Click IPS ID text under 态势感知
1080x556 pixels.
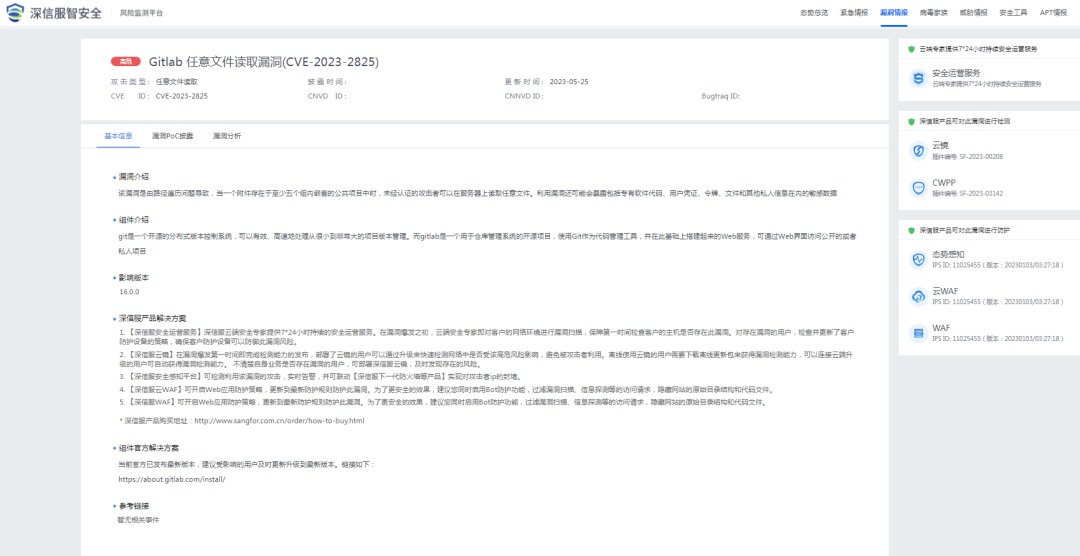tap(998, 264)
